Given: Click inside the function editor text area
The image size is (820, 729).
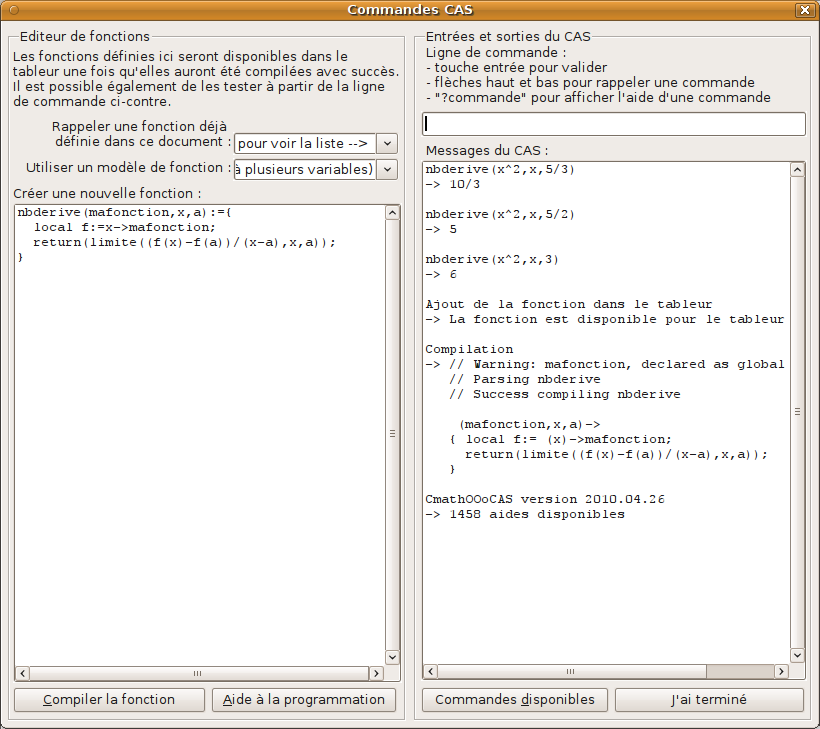Looking at the screenshot, I should (200, 434).
